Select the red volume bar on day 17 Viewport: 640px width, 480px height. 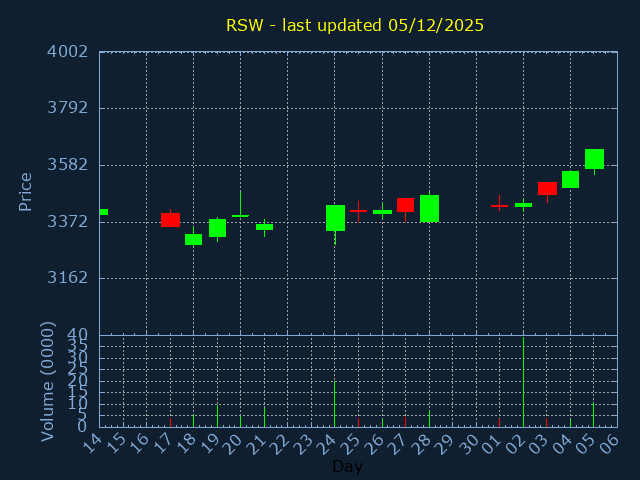(170, 422)
